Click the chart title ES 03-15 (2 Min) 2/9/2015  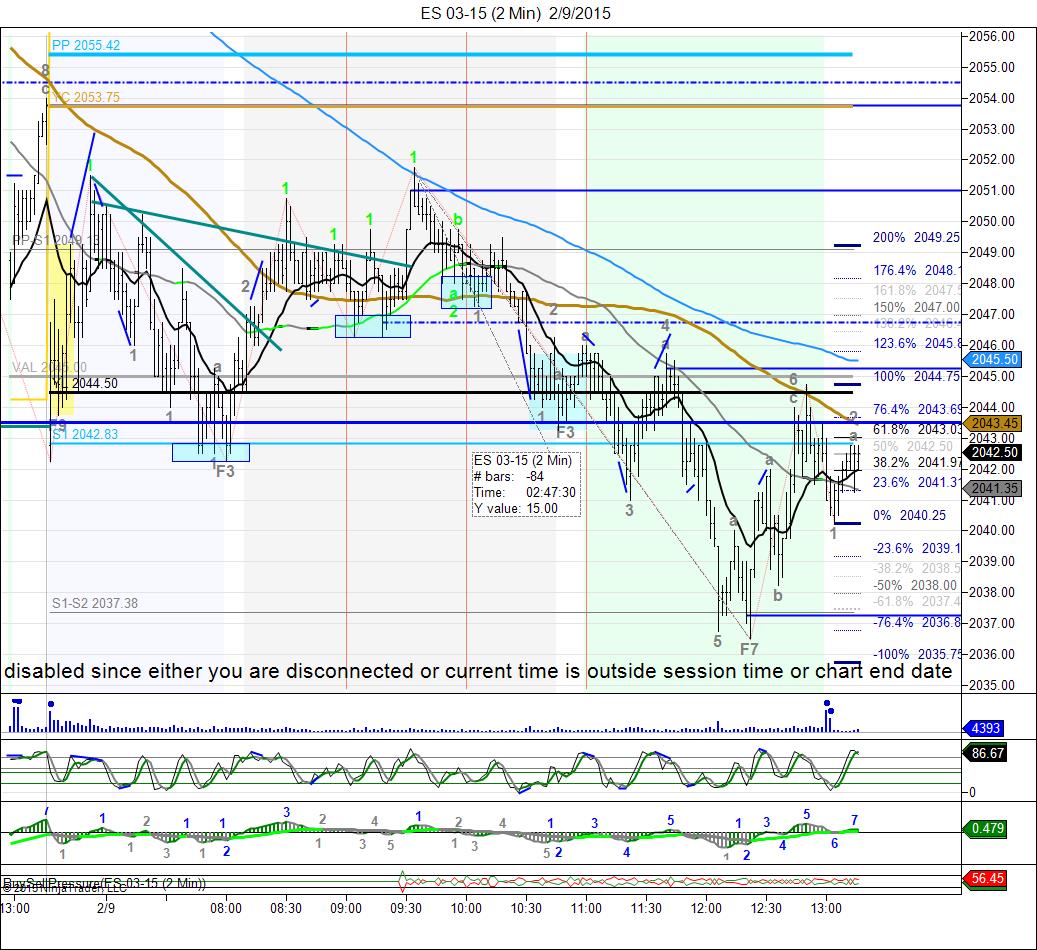[x=515, y=13]
